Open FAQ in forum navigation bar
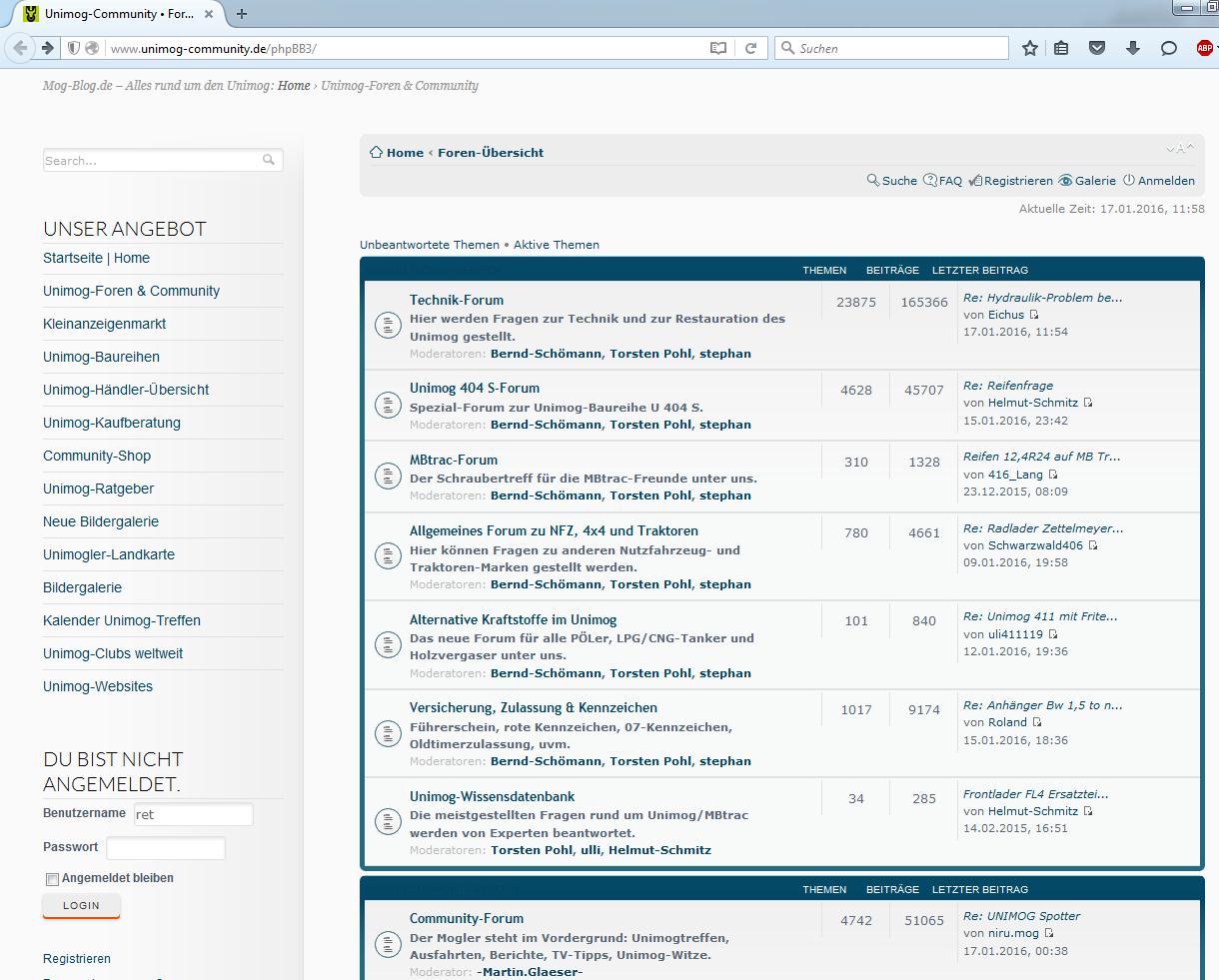 click(943, 181)
